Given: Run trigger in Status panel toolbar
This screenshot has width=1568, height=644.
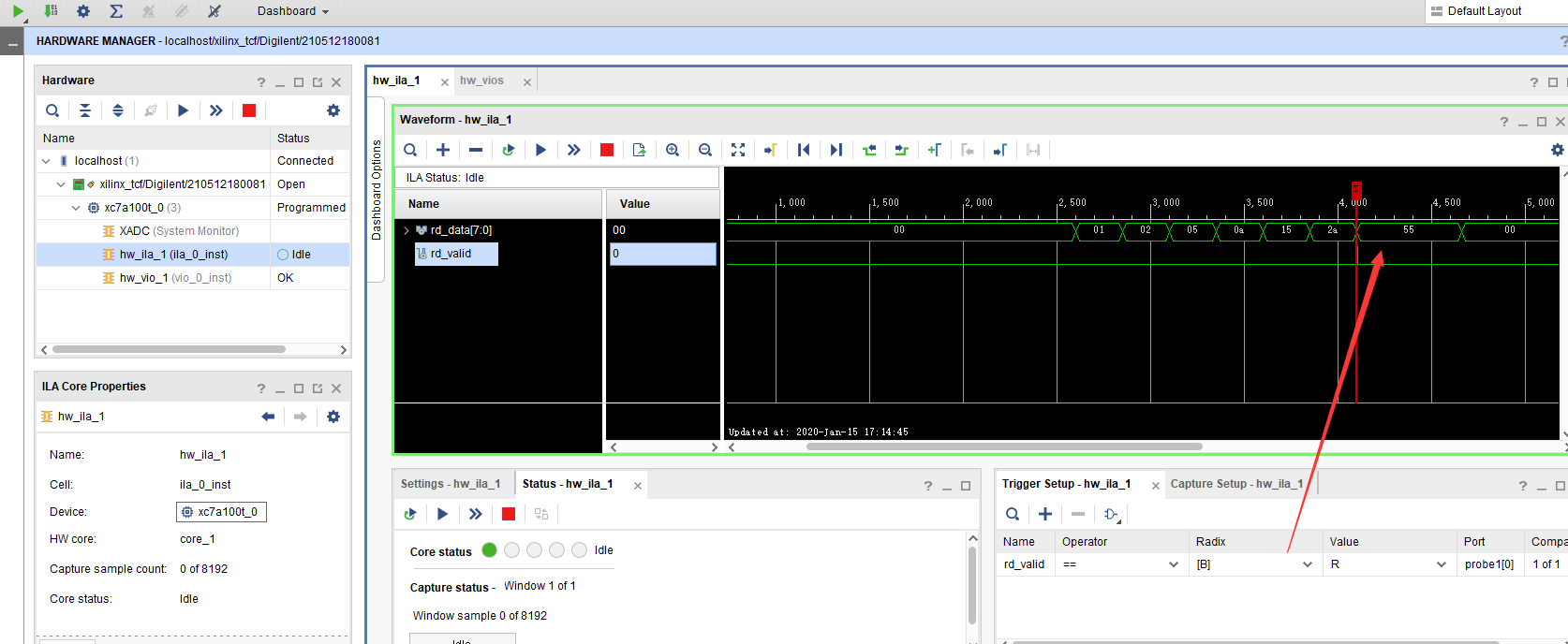Looking at the screenshot, I should coord(443,514).
